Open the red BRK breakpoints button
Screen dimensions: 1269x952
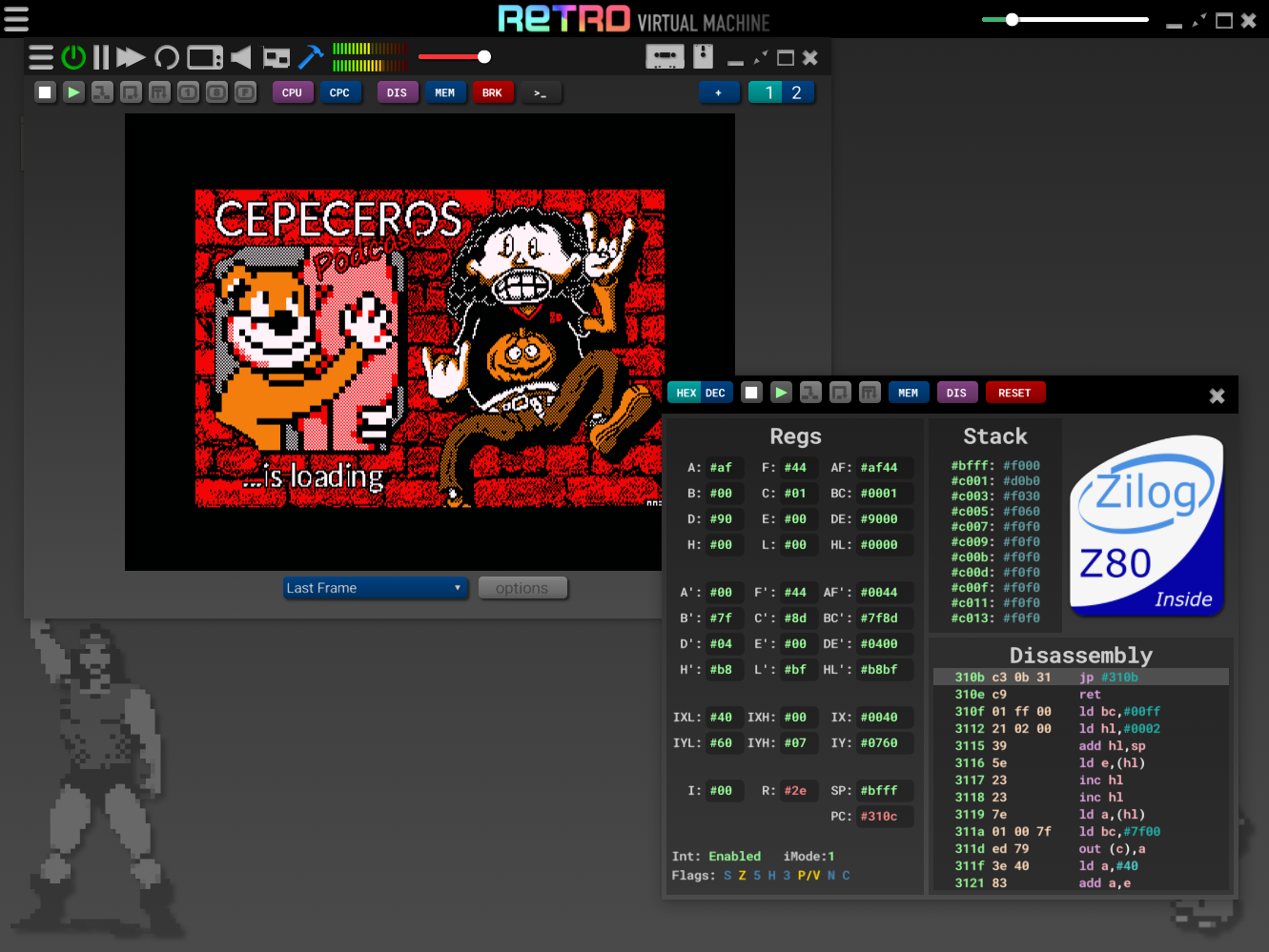click(x=492, y=92)
